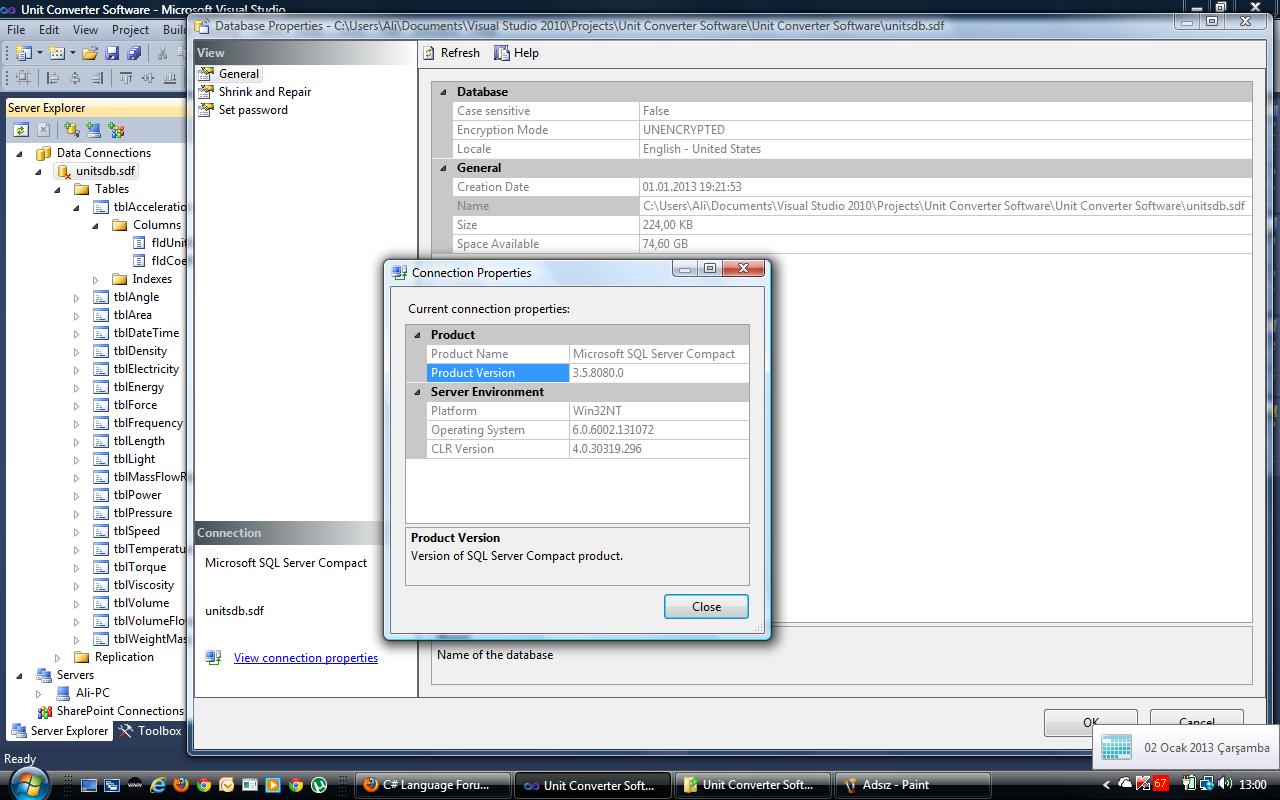Expand Ali-PC server node
1280x800 pixels.
[39, 693]
